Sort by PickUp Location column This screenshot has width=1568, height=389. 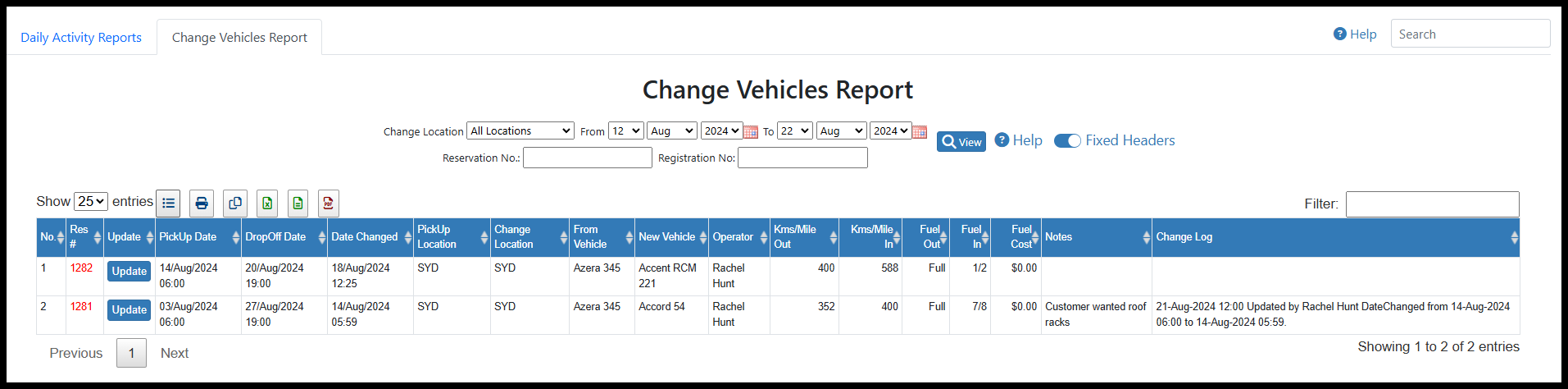(x=452, y=237)
